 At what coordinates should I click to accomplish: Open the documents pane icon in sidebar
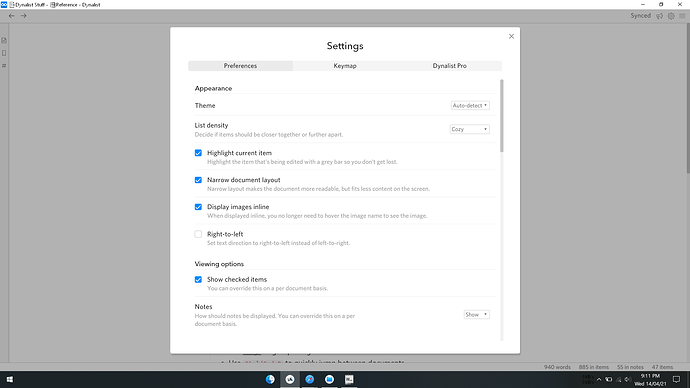coord(4,40)
